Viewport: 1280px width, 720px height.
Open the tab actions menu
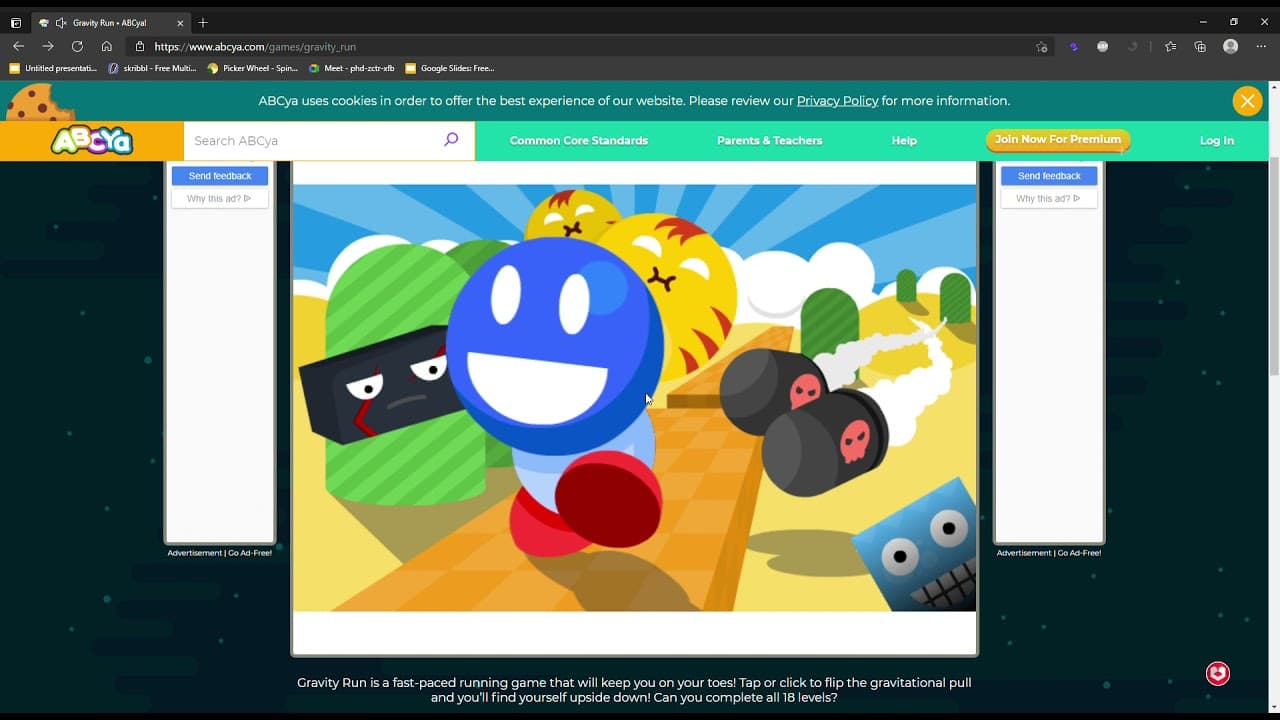pyautogui.click(x=15, y=22)
